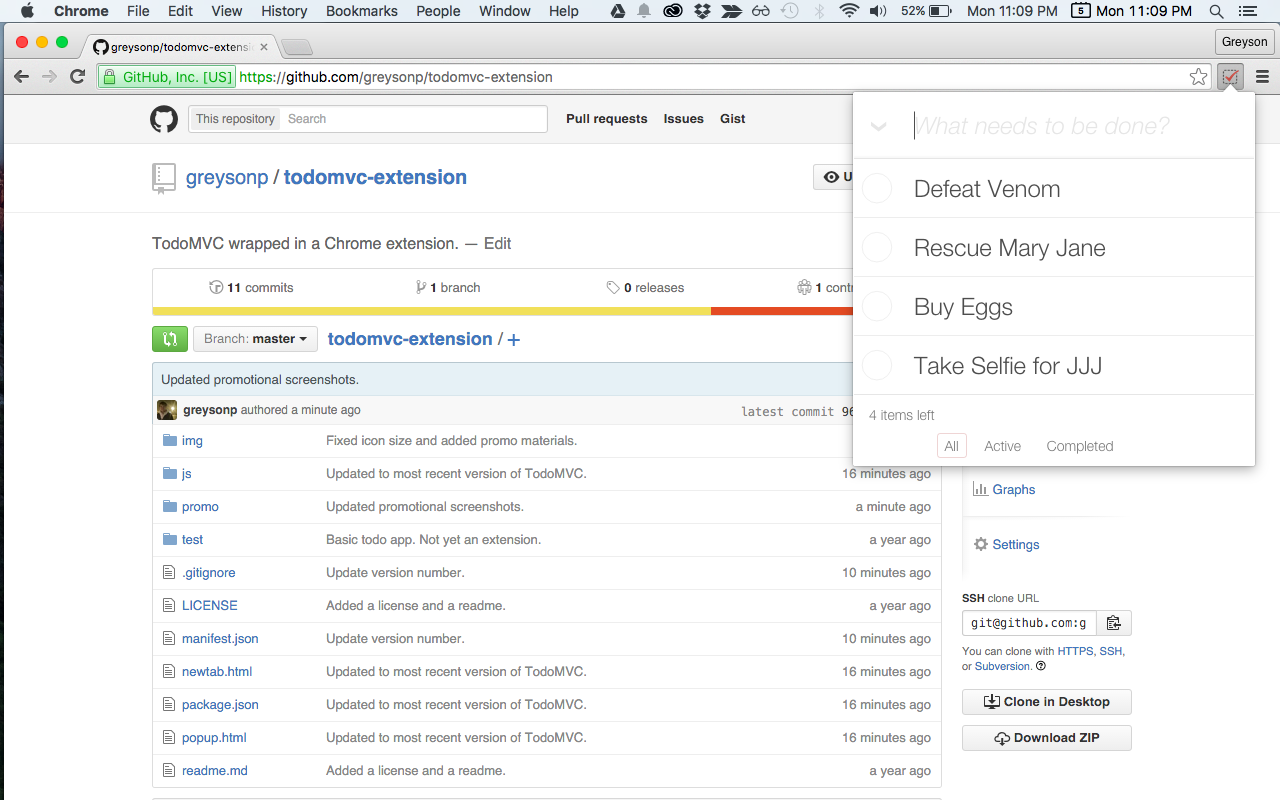Screen dimensions: 1280x800
Task: Click the GitHub search field
Action: (414, 119)
